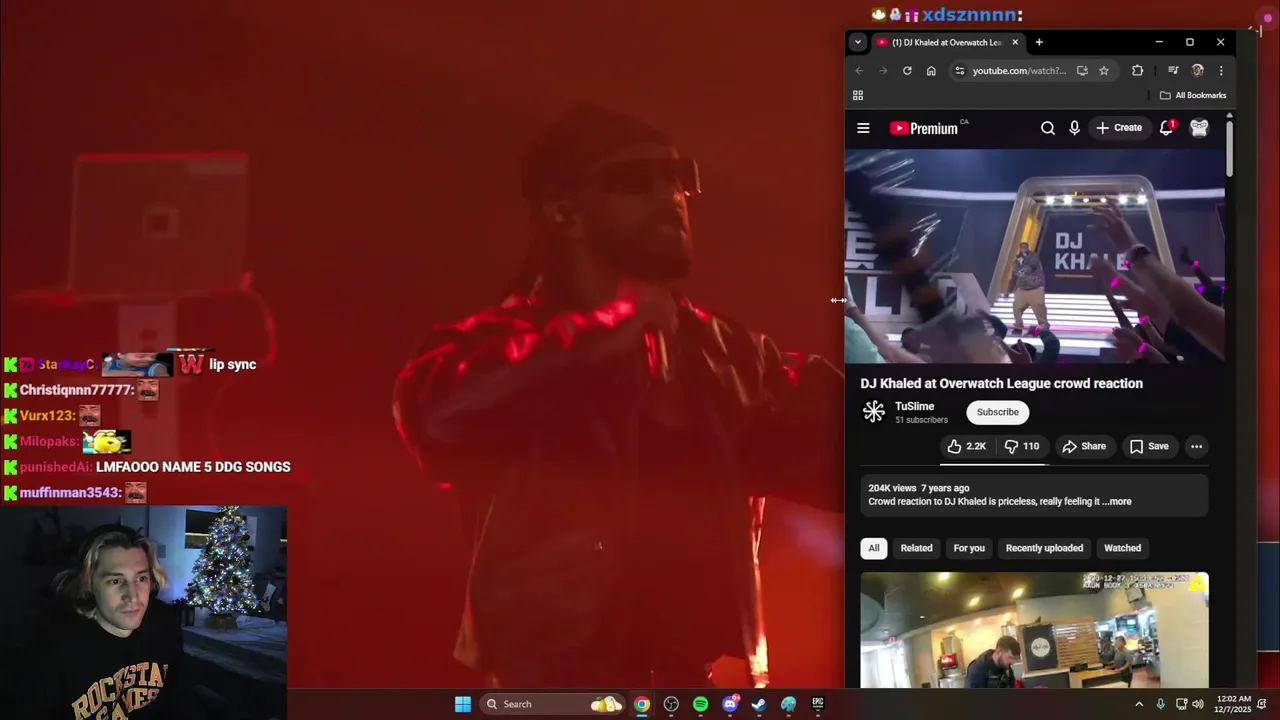This screenshot has height=720, width=1280.
Task: Click the video title text
Action: (1001, 383)
